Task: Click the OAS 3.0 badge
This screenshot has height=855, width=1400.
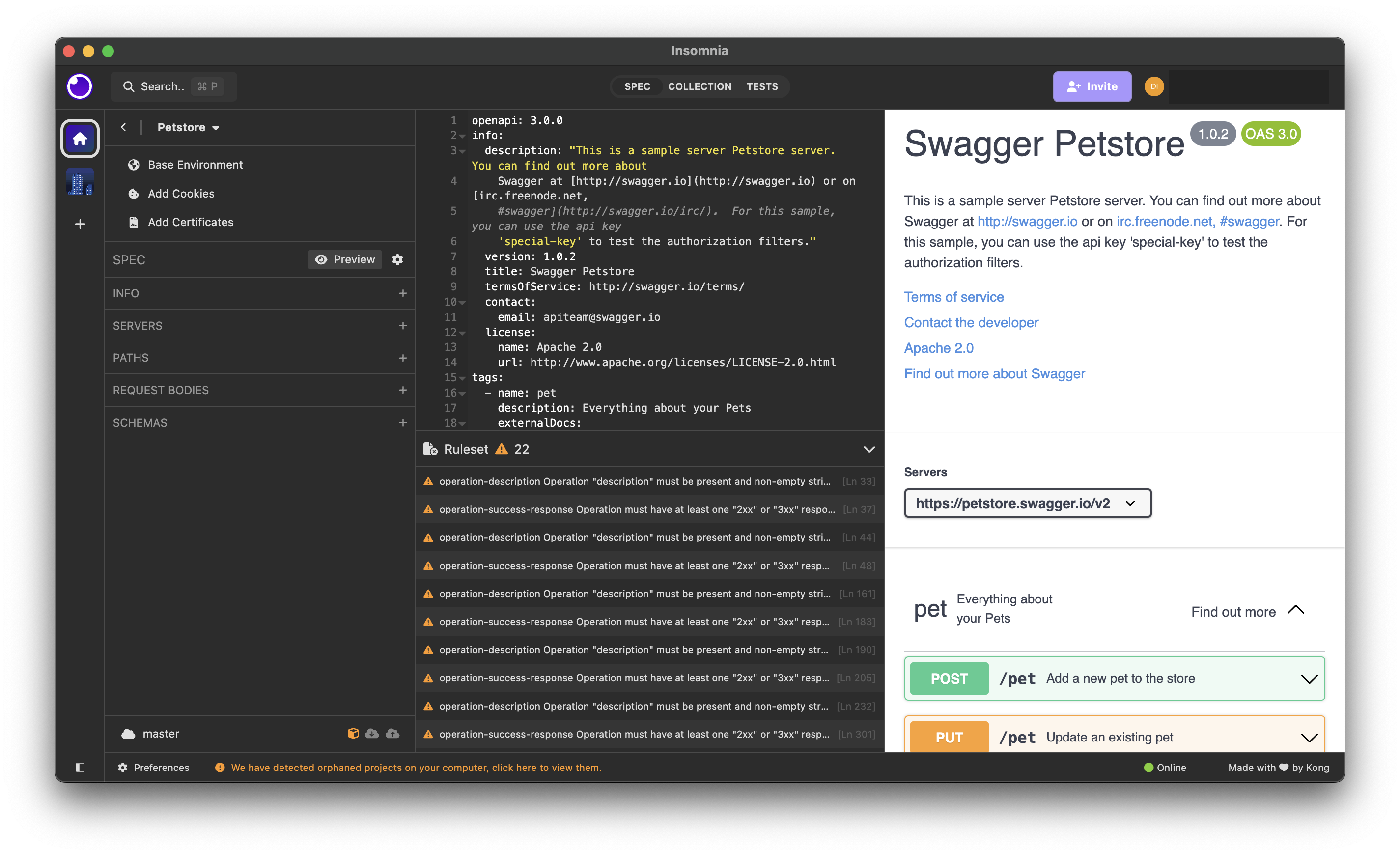Action: [1270, 134]
